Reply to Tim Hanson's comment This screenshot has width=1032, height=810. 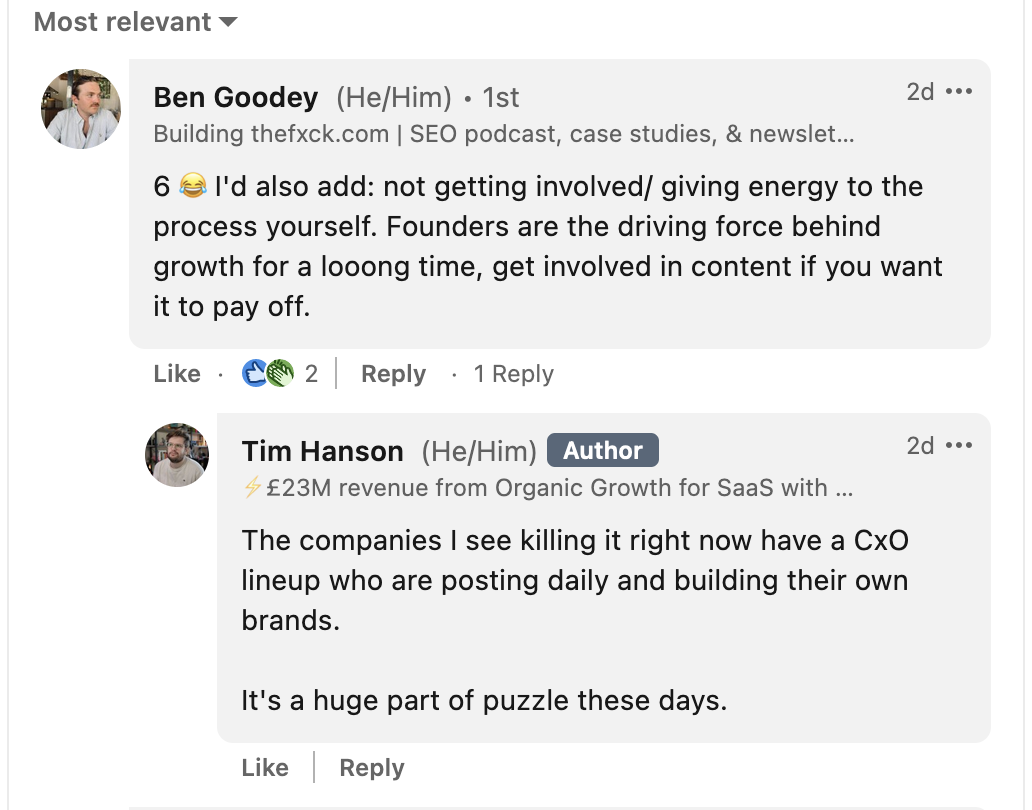pos(370,767)
